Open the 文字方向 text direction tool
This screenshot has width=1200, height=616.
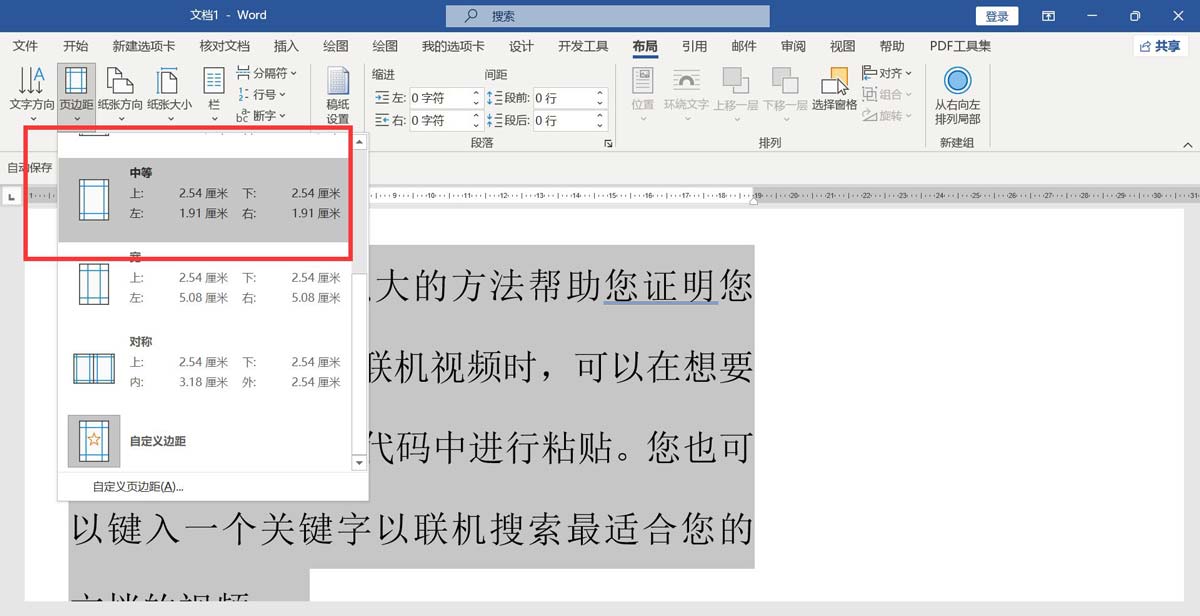[x=32, y=92]
